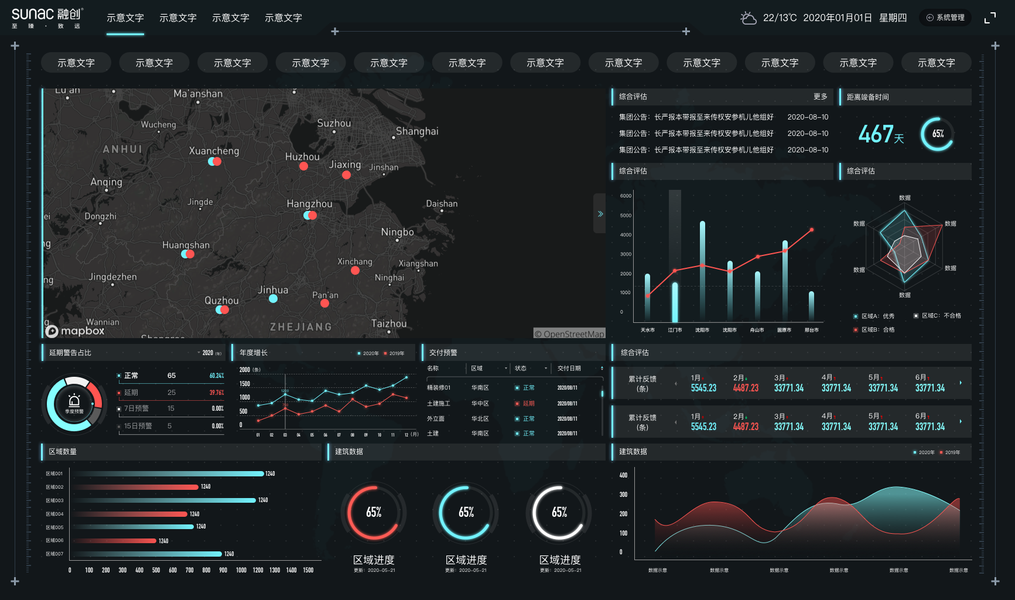Click the red map marker at Jiaxing
This screenshot has height=600, width=1015.
point(346,175)
